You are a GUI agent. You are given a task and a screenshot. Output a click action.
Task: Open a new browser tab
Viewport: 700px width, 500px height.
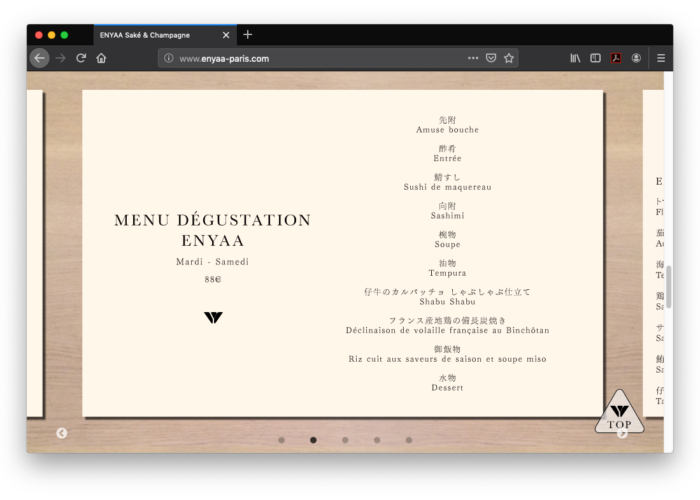pos(248,34)
